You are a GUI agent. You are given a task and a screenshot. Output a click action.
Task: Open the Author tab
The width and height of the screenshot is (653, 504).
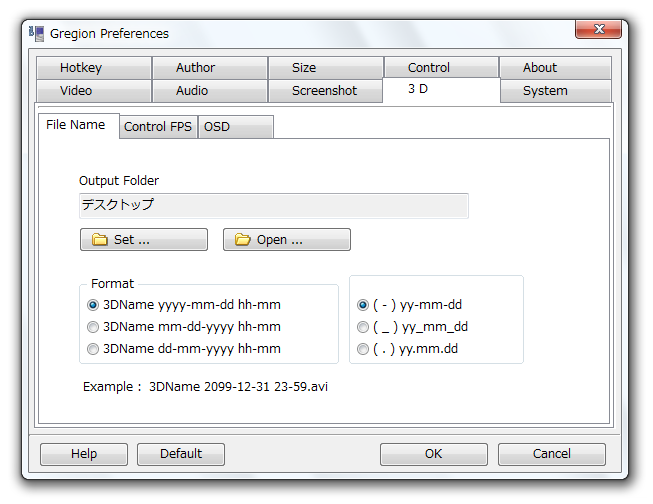point(210,67)
